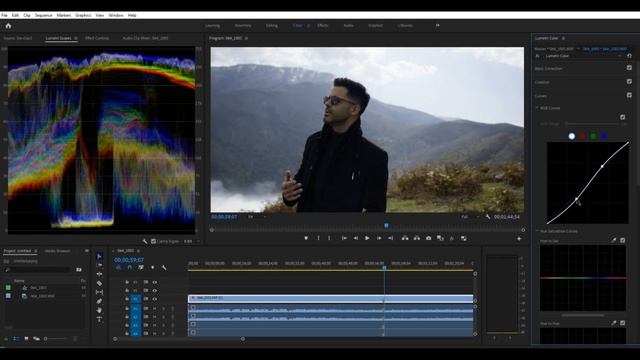This screenshot has width=640, height=360.
Task: Open timeline display settings wrench
Action: tap(164, 268)
